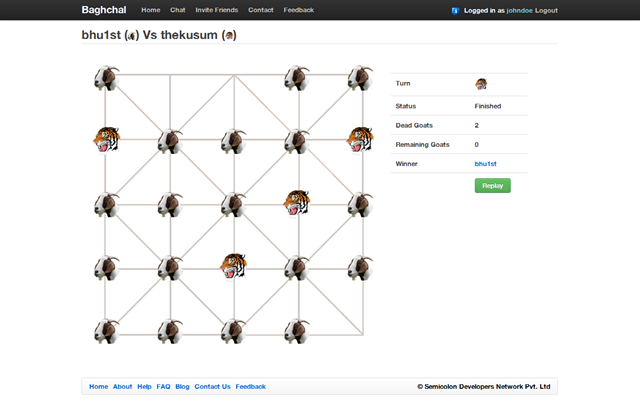The height and width of the screenshot is (404, 640).
Task: Select the goat at the board center
Action: 233,204
